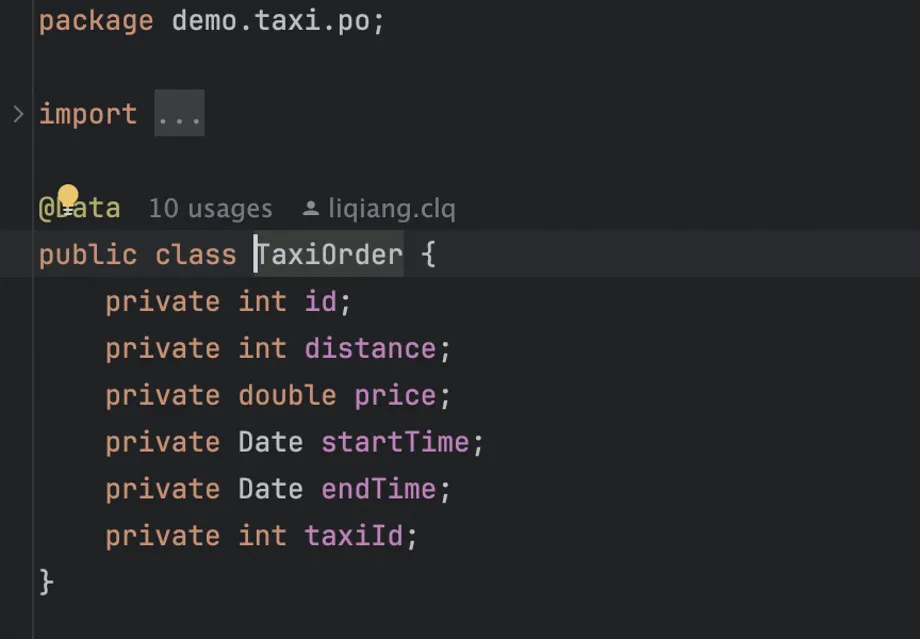Click the liqiang.clq author hint
The height and width of the screenshot is (640, 920).
[x=391, y=209]
